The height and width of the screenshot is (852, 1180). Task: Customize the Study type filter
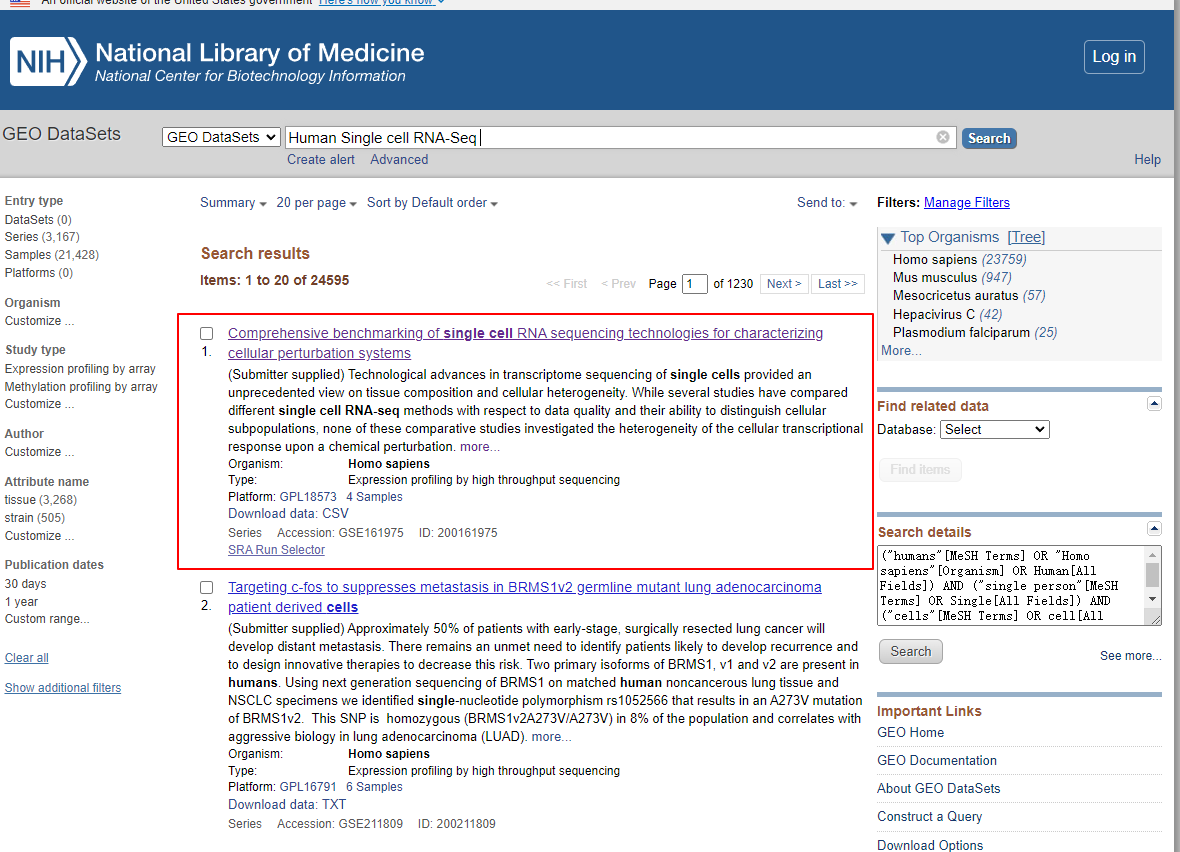(39, 404)
